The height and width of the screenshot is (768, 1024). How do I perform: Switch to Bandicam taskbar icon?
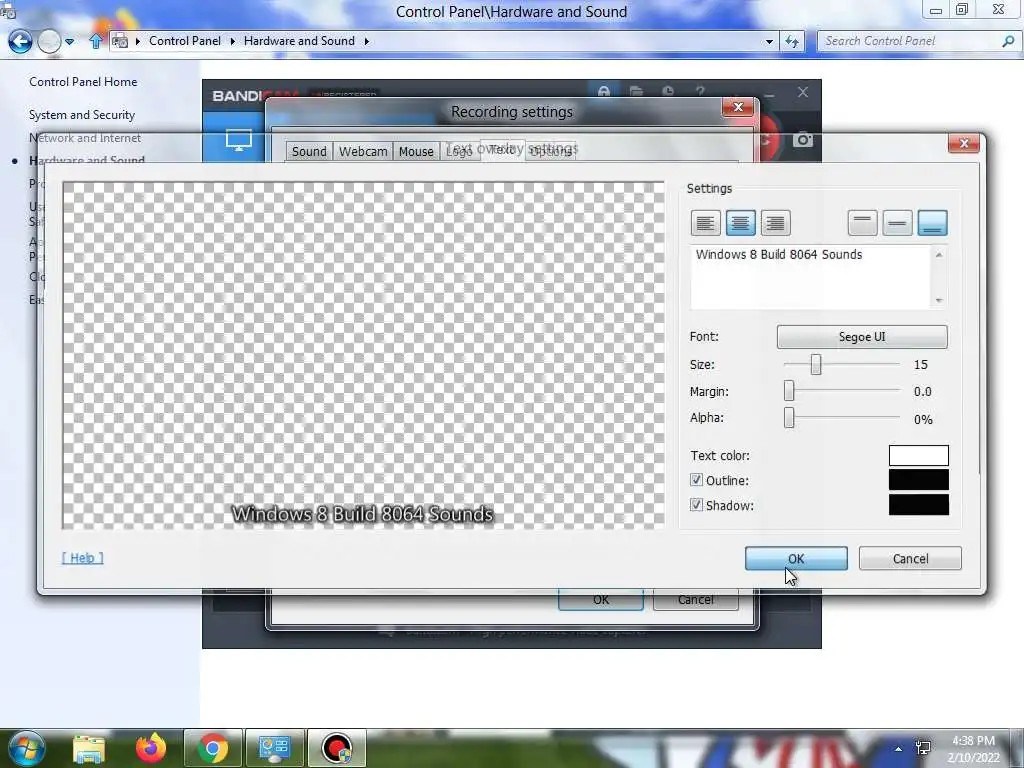tap(336, 748)
